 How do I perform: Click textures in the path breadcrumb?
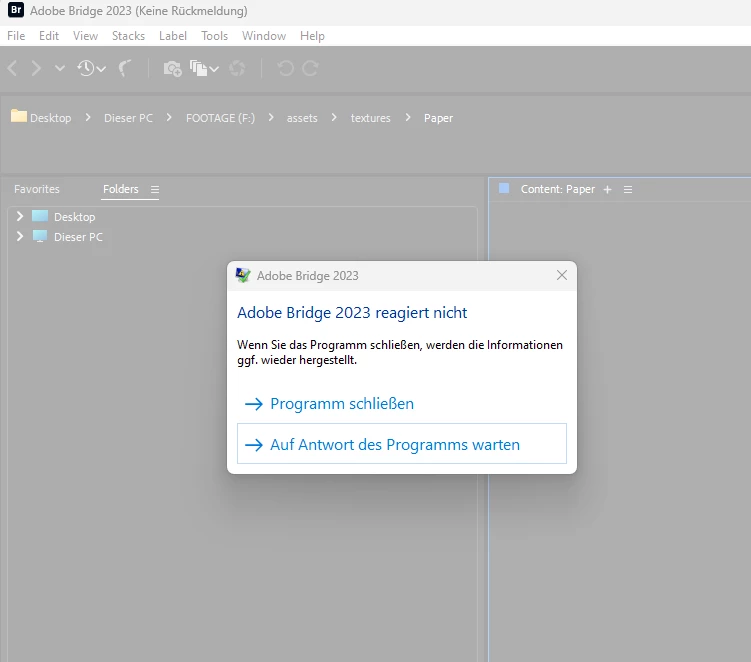pos(371,118)
